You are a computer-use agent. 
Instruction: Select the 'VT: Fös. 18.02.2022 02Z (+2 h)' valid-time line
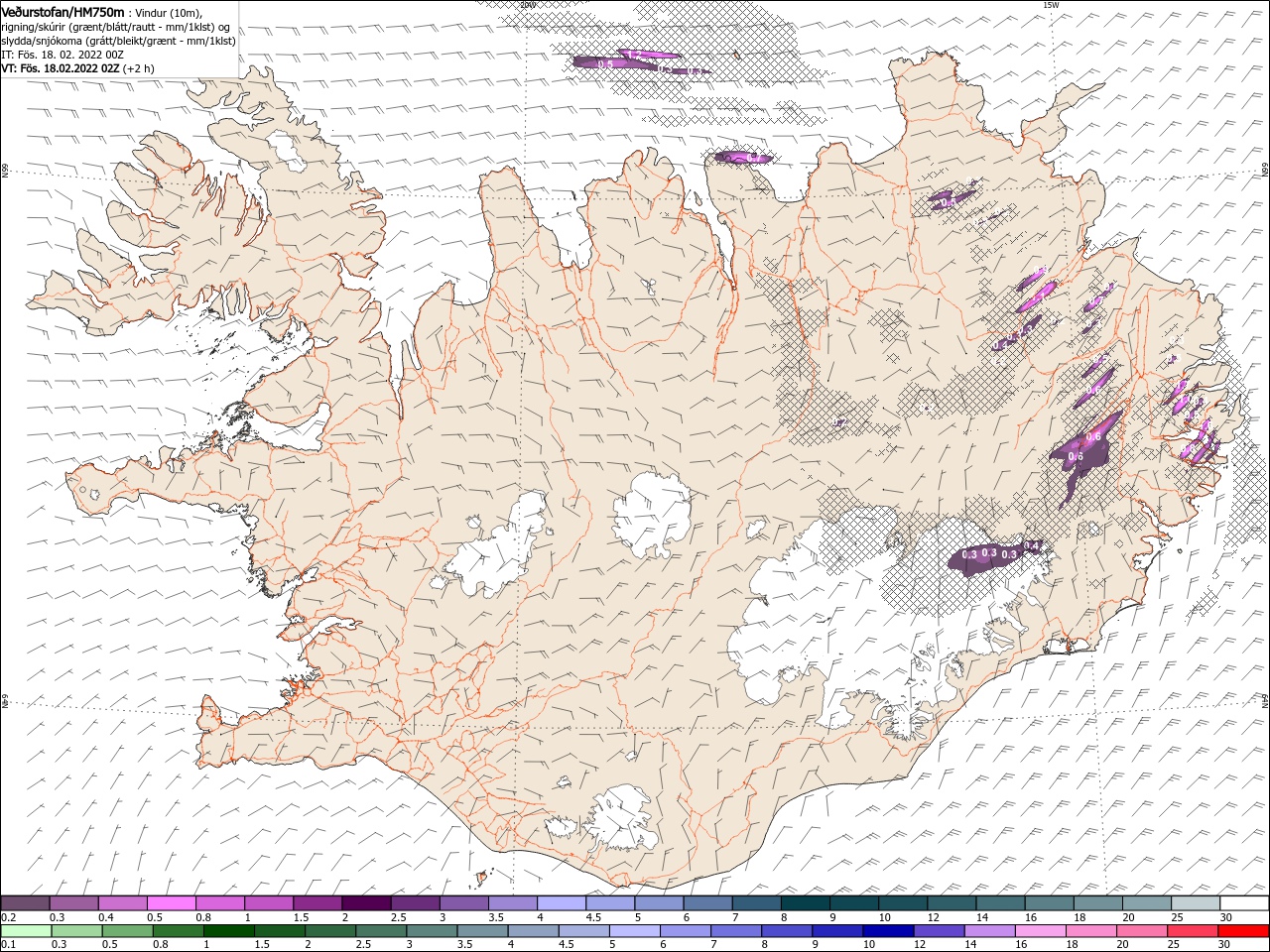click(77, 68)
